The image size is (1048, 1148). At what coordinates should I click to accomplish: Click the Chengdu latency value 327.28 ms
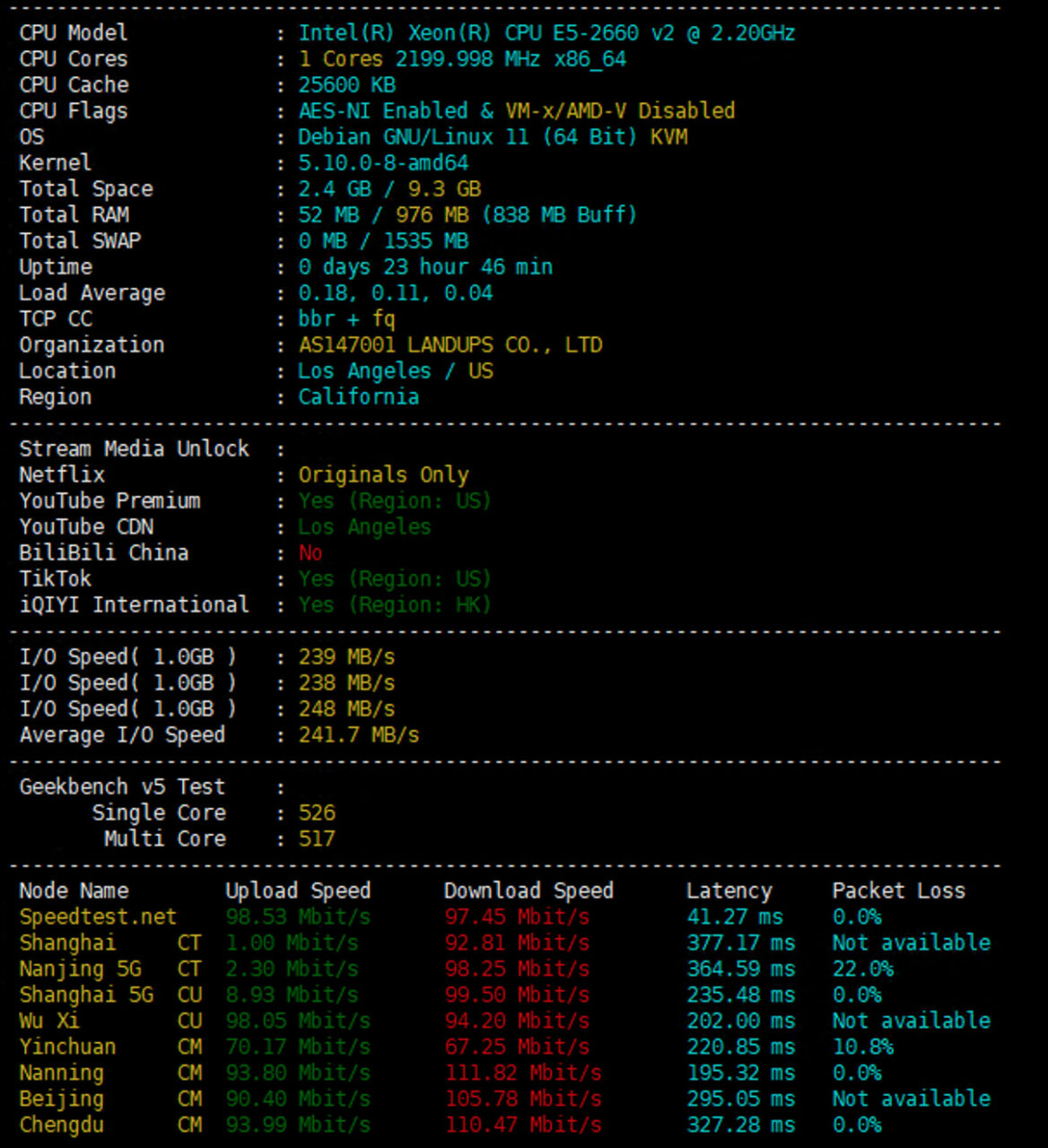tap(740, 1126)
